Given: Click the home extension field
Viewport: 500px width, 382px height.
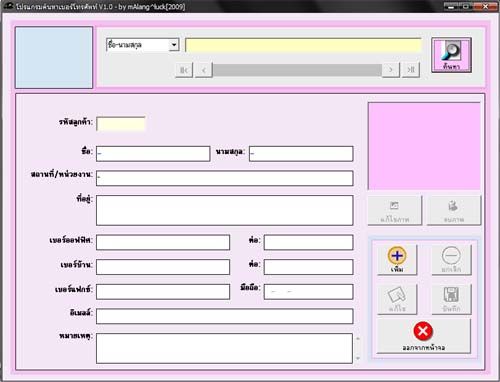Looking at the screenshot, I should click(309, 267).
